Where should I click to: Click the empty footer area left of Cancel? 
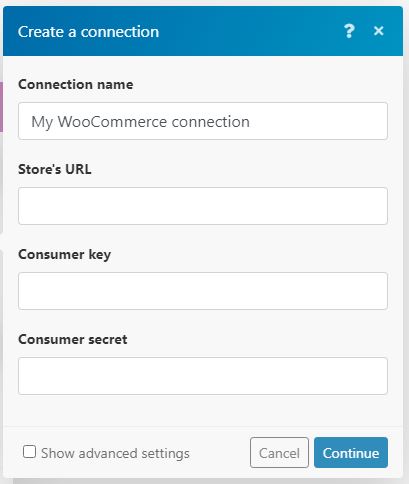(220, 453)
